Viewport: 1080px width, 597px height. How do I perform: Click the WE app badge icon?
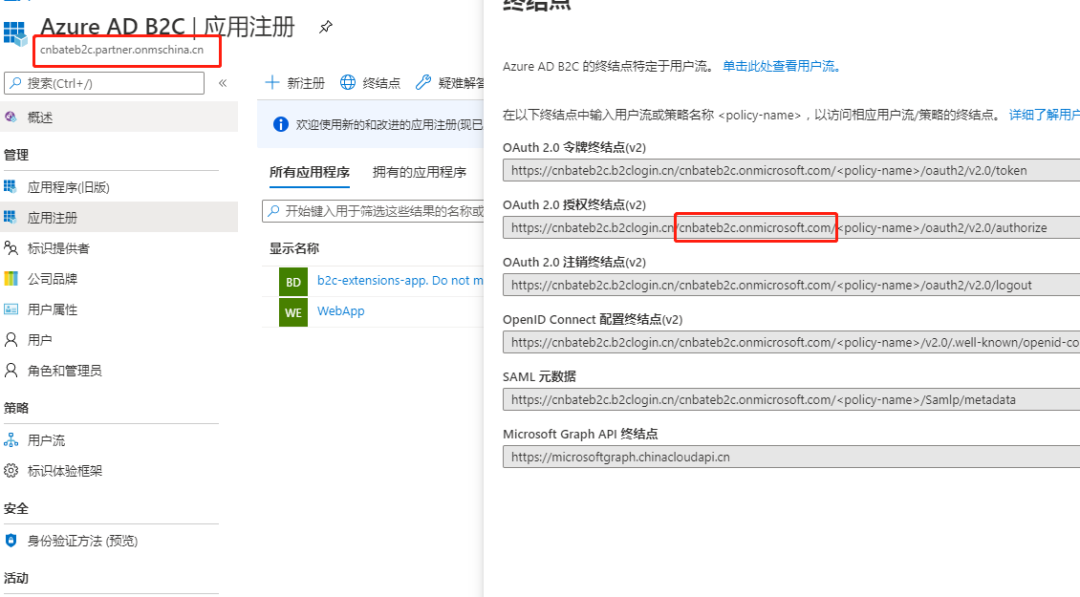[293, 312]
